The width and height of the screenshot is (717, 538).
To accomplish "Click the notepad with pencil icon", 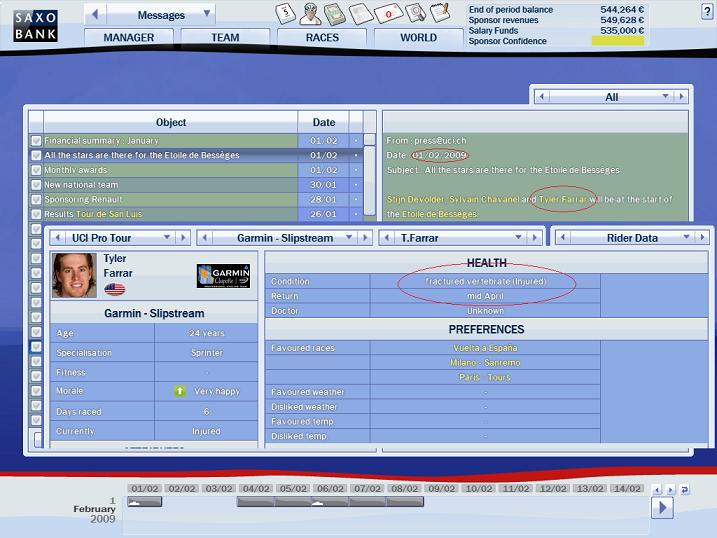I will 439,13.
